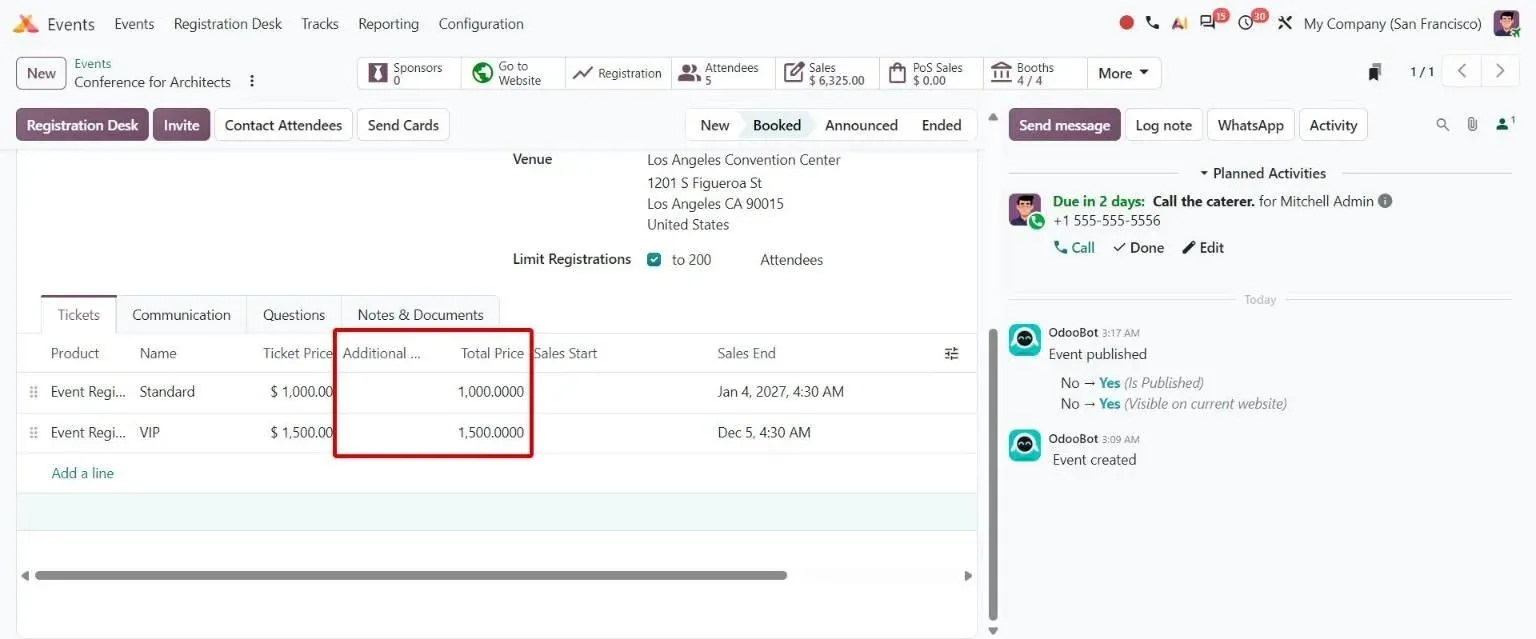Click Add a line in tickets

tap(82, 473)
